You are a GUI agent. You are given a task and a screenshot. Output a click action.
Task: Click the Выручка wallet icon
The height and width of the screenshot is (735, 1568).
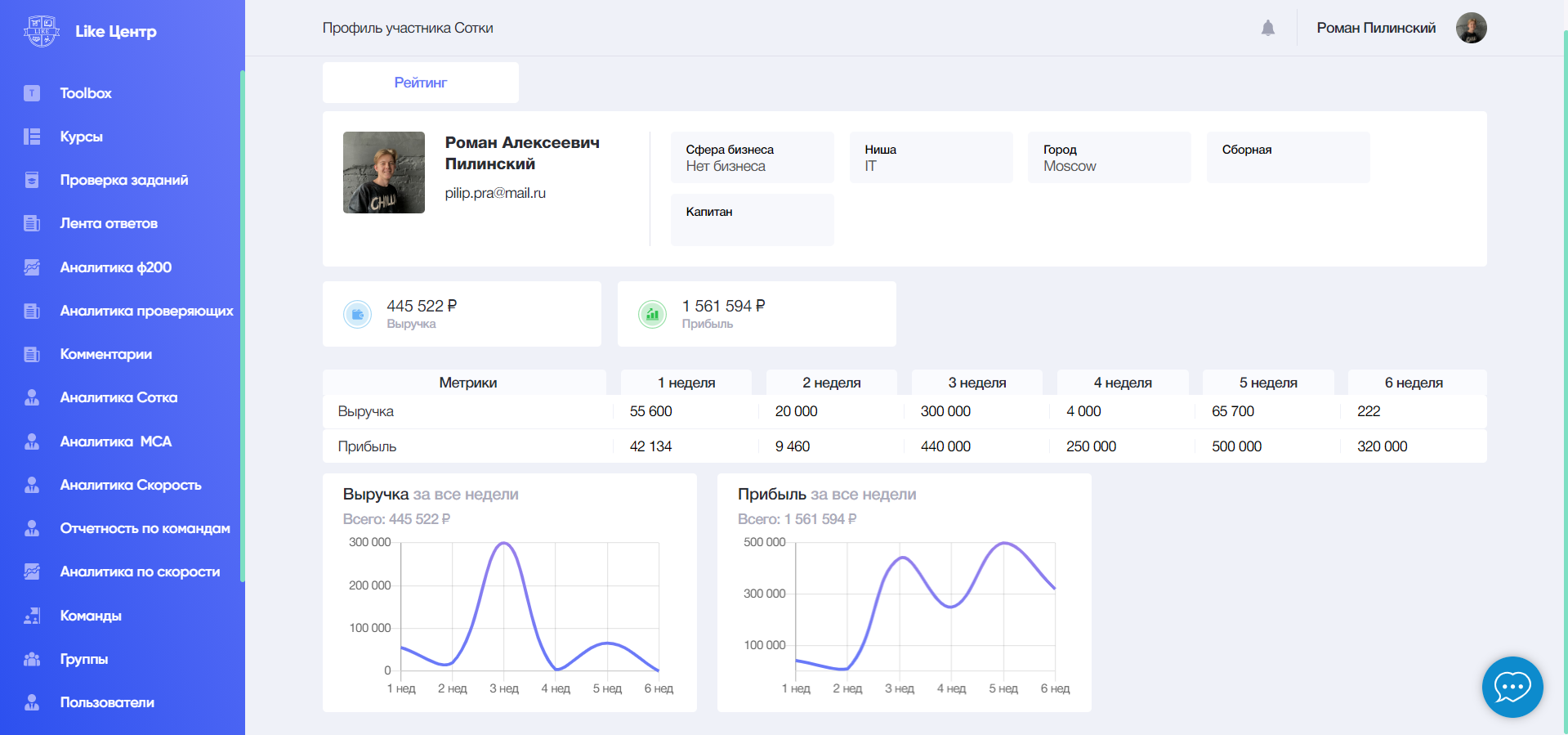point(357,314)
